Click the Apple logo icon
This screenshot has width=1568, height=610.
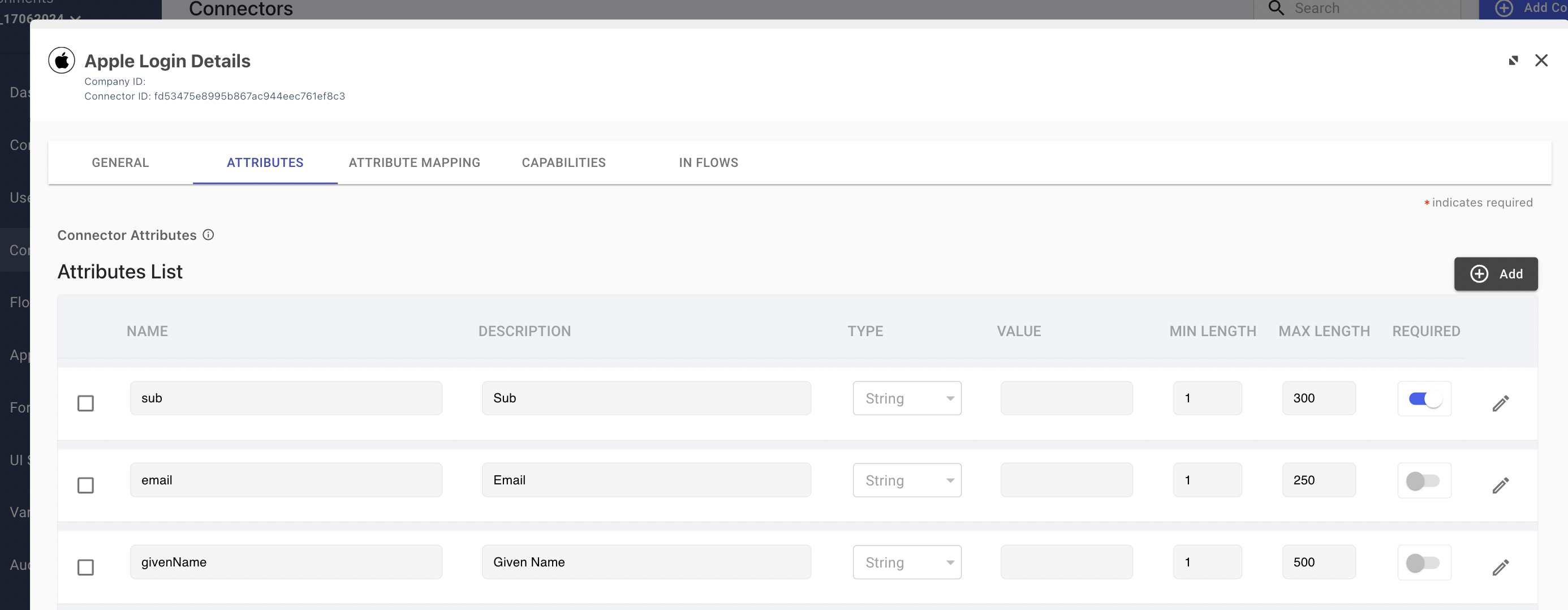pyautogui.click(x=62, y=61)
